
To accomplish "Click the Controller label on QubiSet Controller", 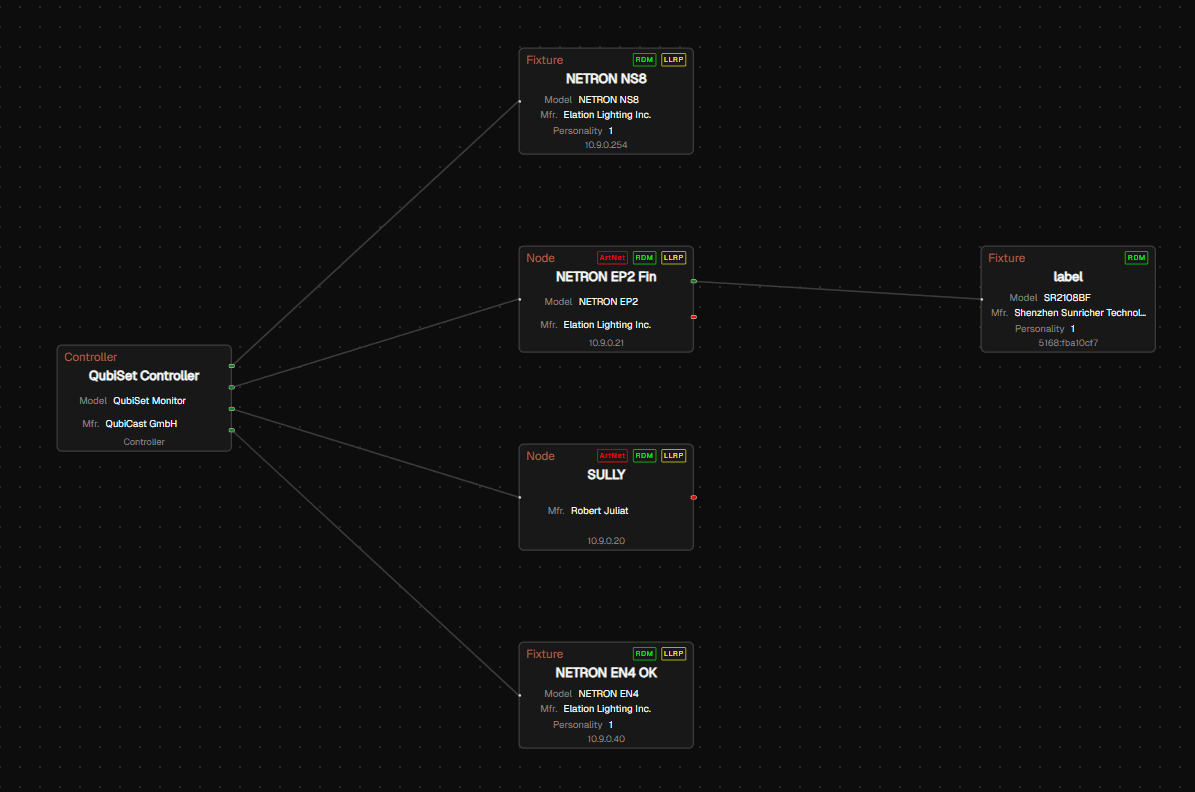I will click(x=144, y=441).
